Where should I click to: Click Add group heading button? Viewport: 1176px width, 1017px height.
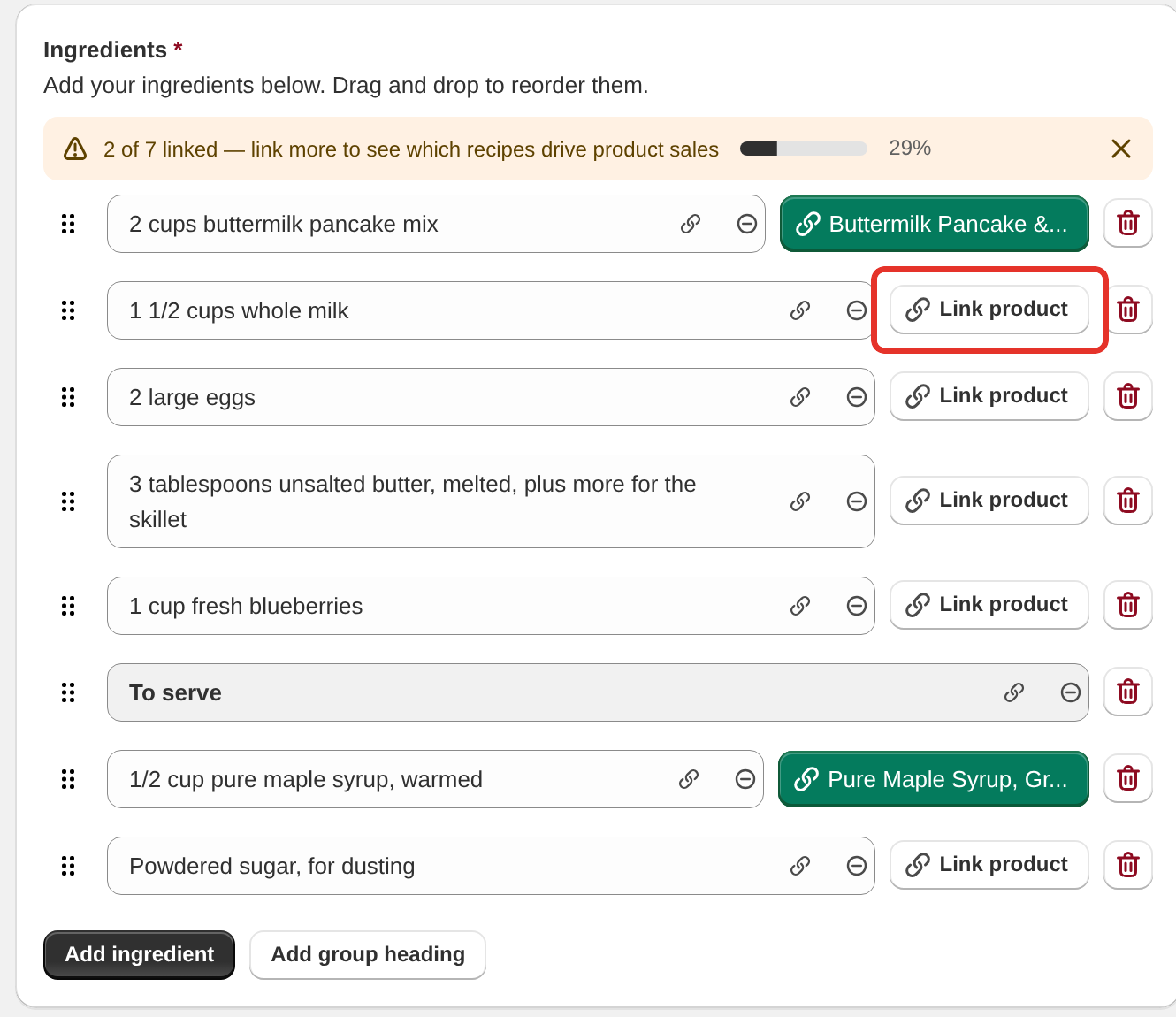click(x=368, y=955)
